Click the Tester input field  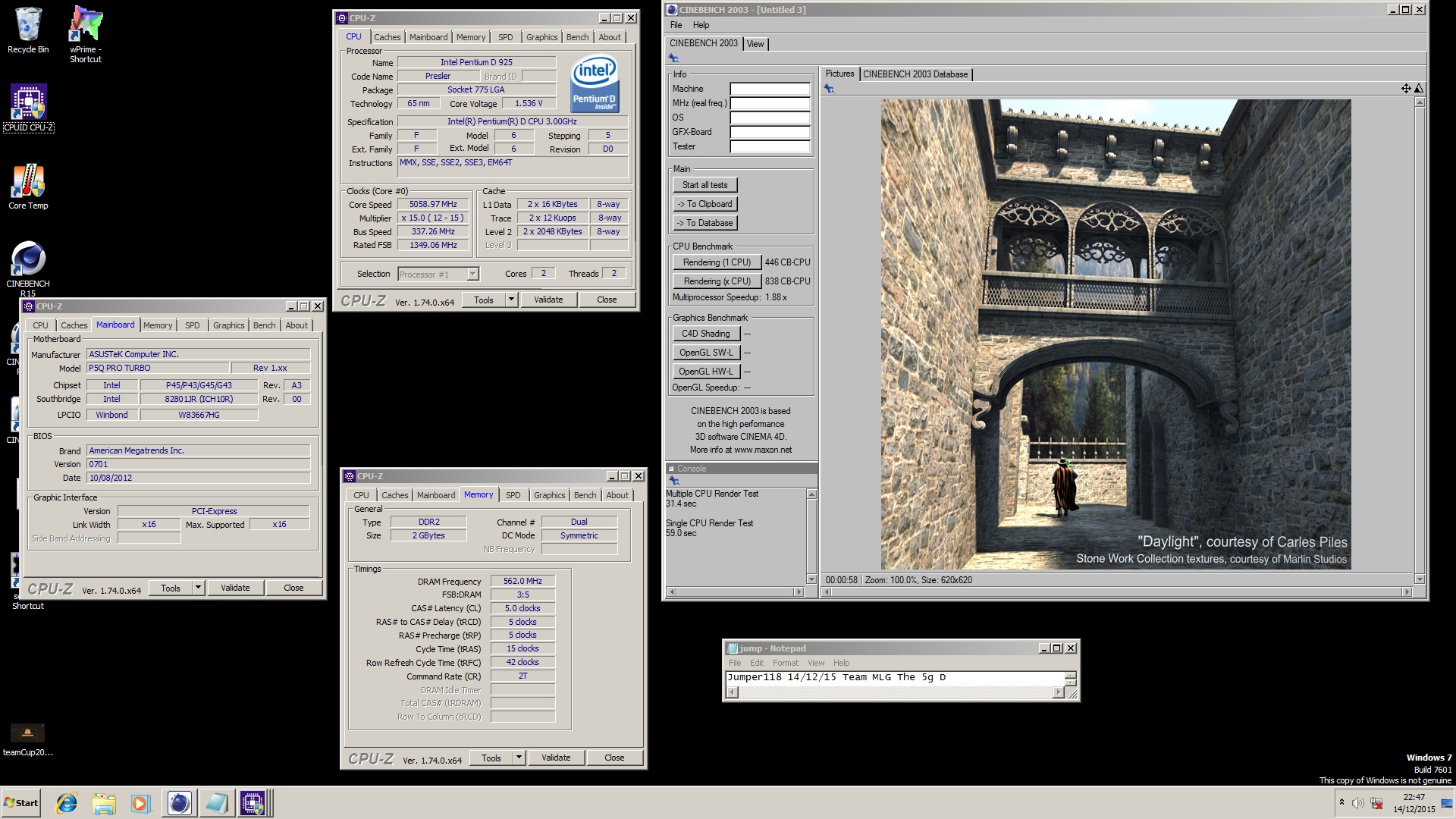[770, 146]
